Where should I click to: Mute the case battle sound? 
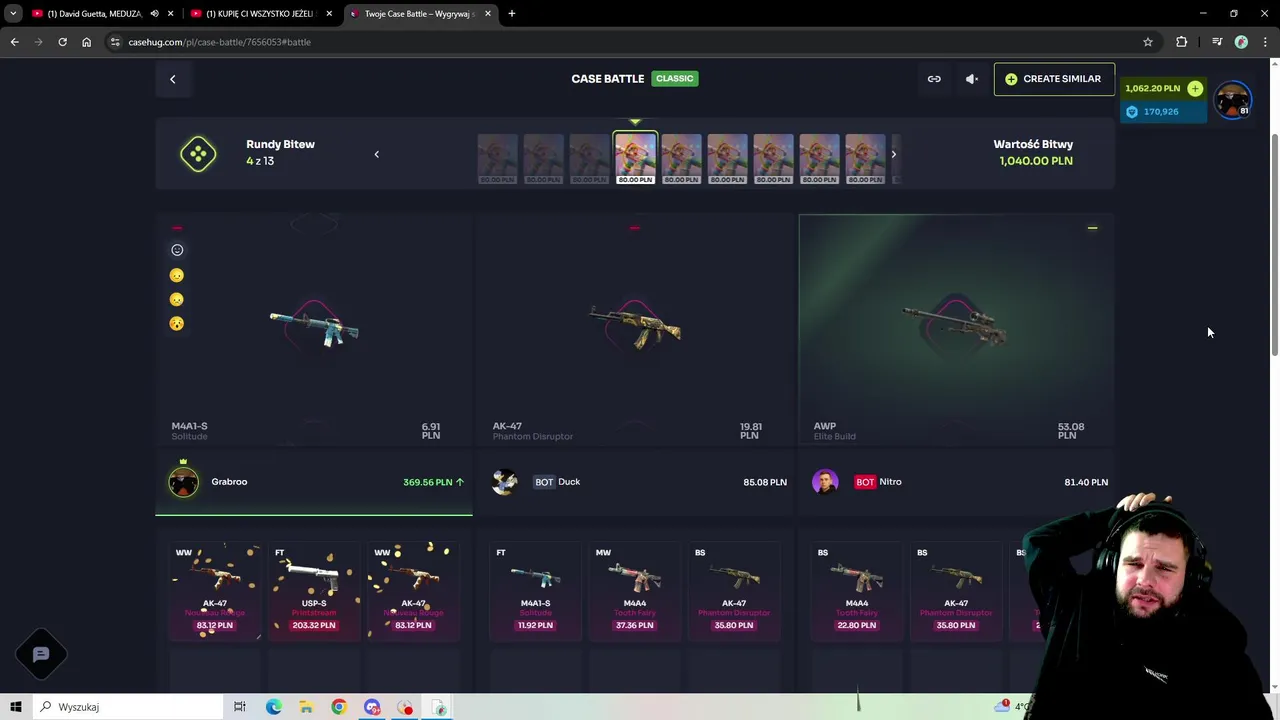tap(971, 79)
